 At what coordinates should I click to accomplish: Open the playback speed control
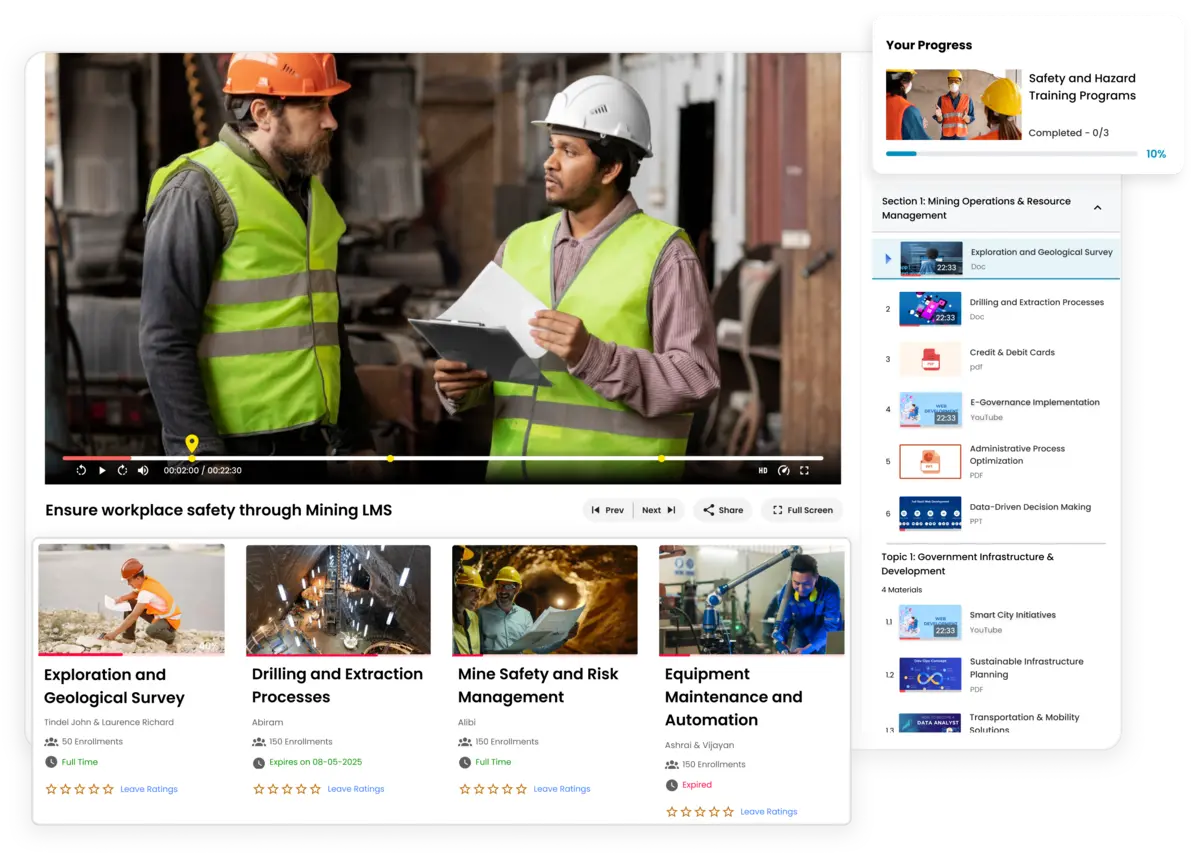(x=783, y=469)
